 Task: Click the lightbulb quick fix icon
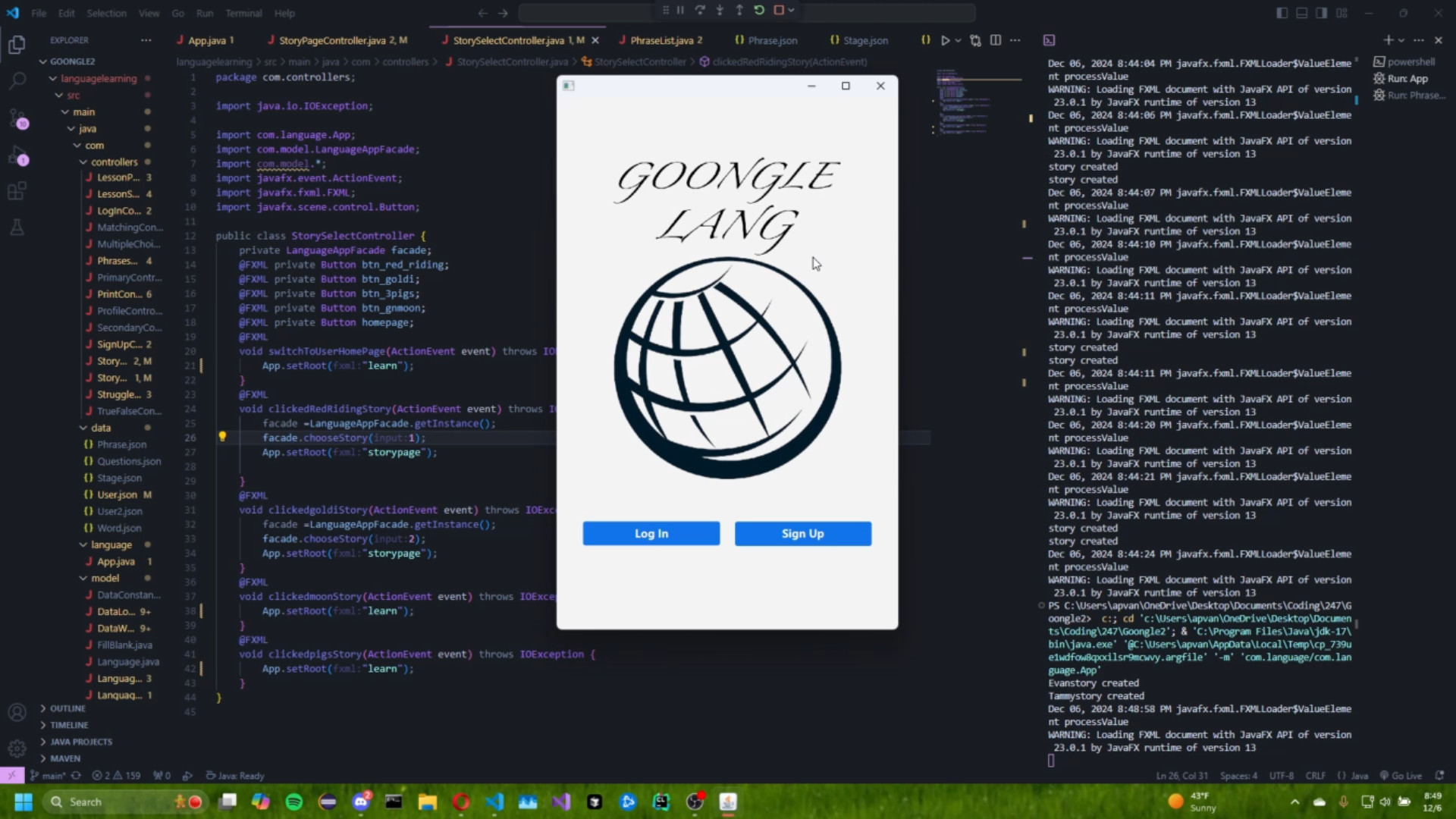pos(222,437)
